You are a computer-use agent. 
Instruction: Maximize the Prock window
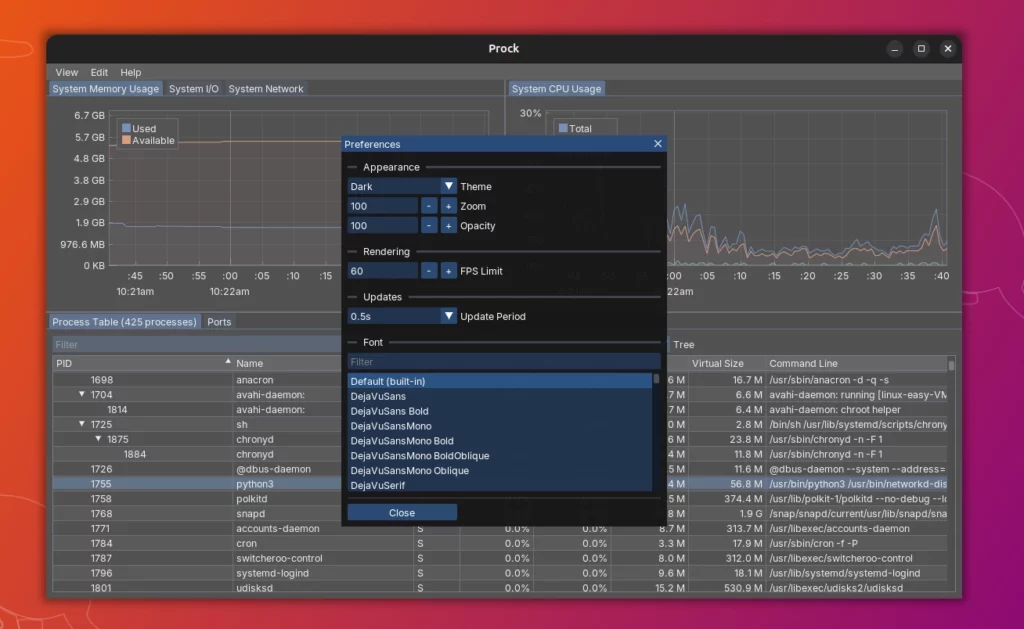pyautogui.click(x=921, y=48)
